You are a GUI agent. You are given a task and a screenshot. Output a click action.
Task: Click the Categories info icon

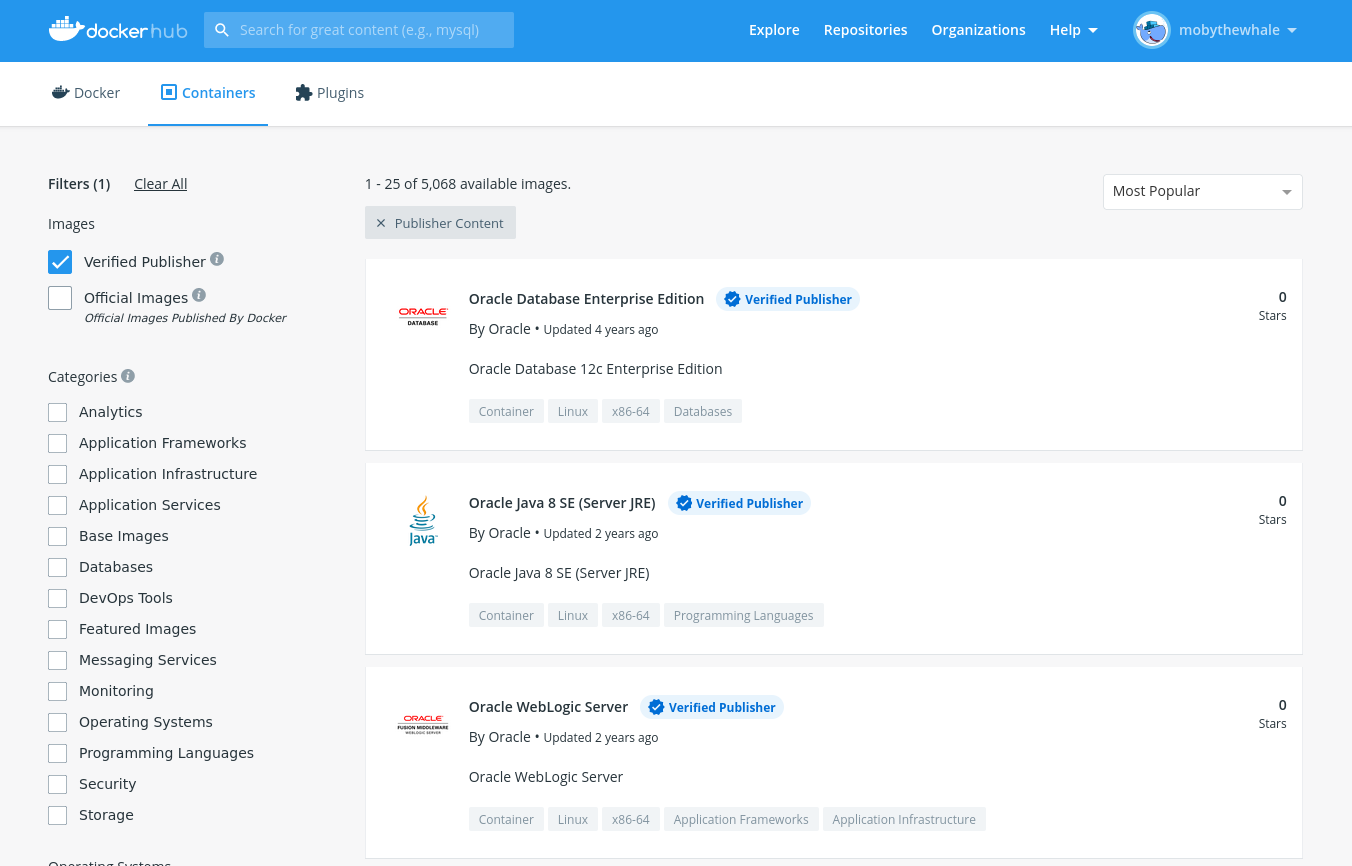coord(128,376)
